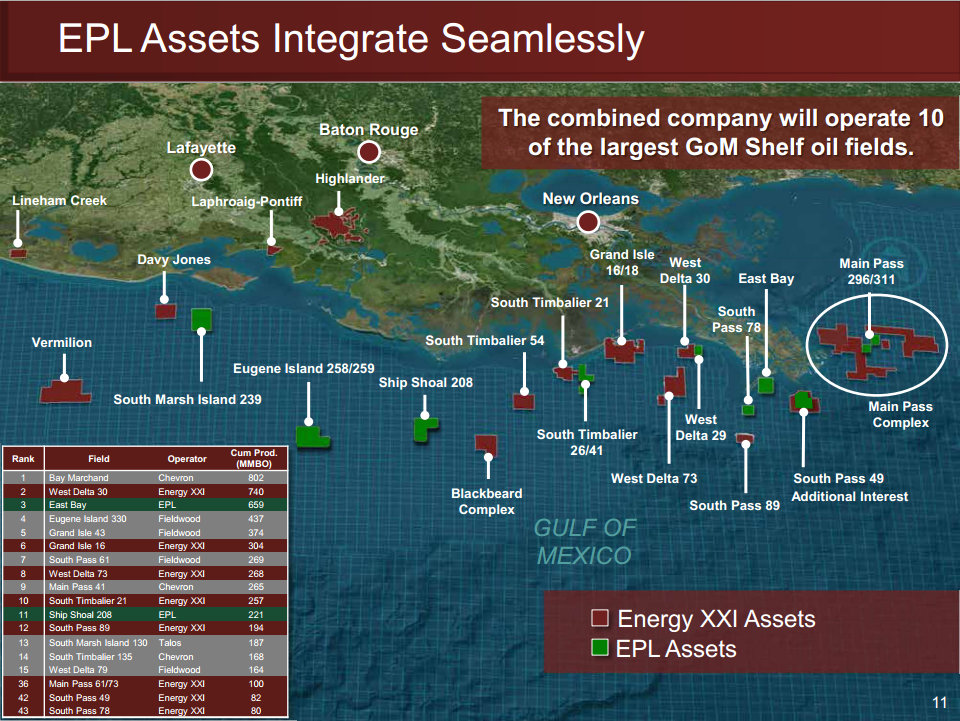This screenshot has height=721, width=960.
Task: Click the Energy XXI Assets red legend swatch
Action: [x=599, y=619]
